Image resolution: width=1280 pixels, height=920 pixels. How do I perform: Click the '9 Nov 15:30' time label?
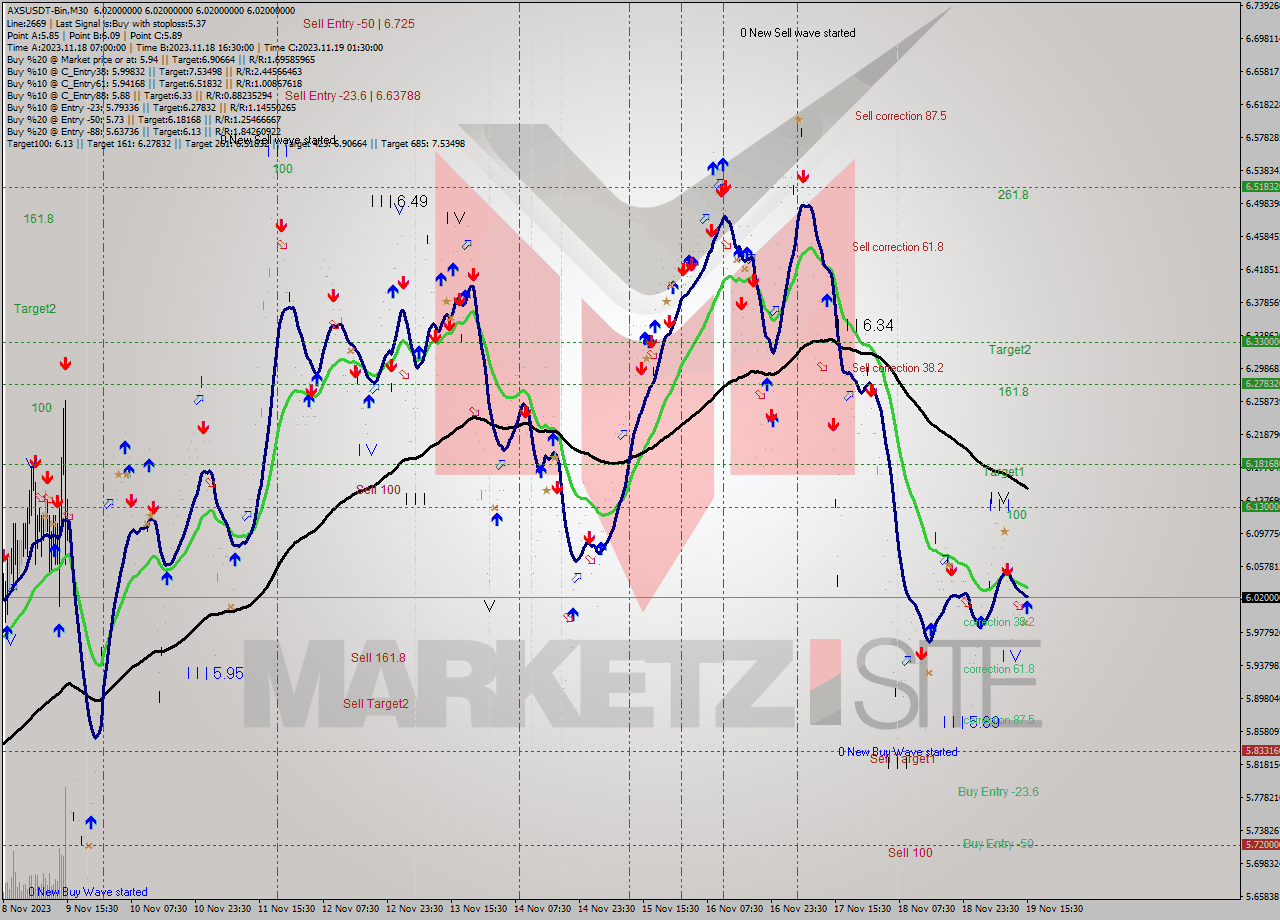[91, 909]
